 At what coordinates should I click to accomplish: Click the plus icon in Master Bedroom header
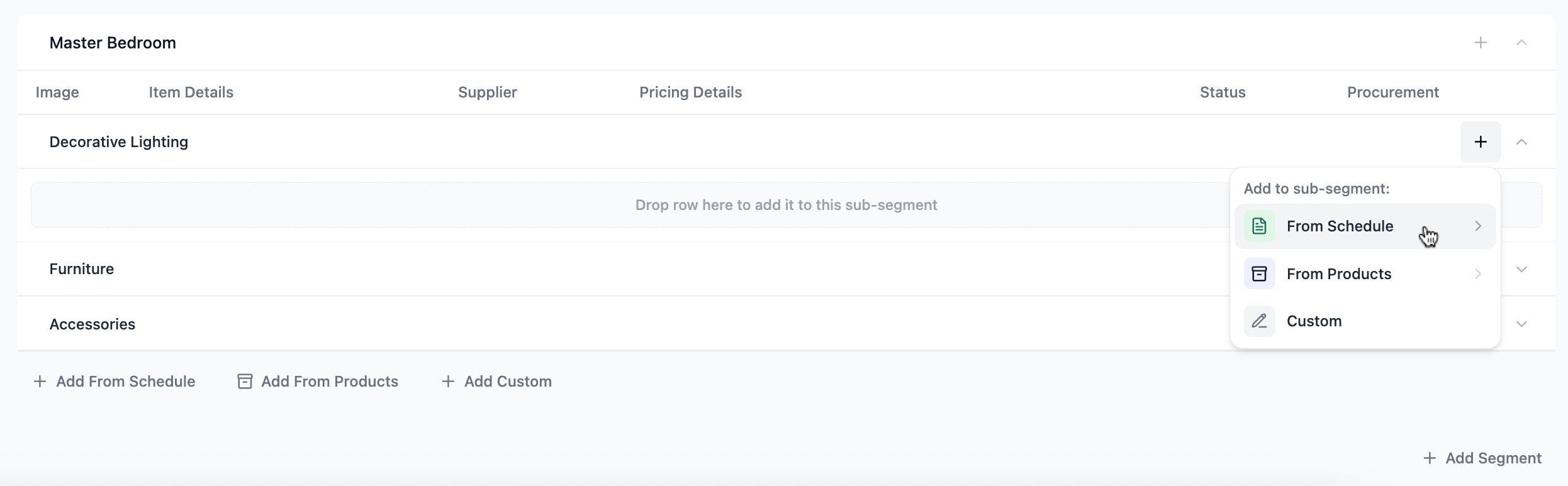click(x=1481, y=43)
